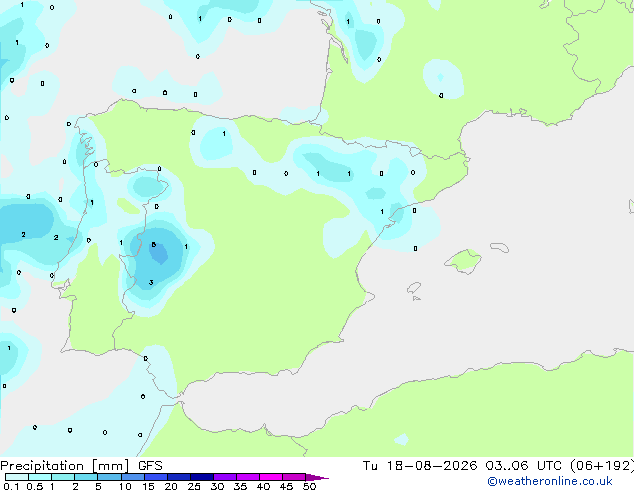
Task: Select the 45–50 mm legend color swatch
Action: point(294,477)
